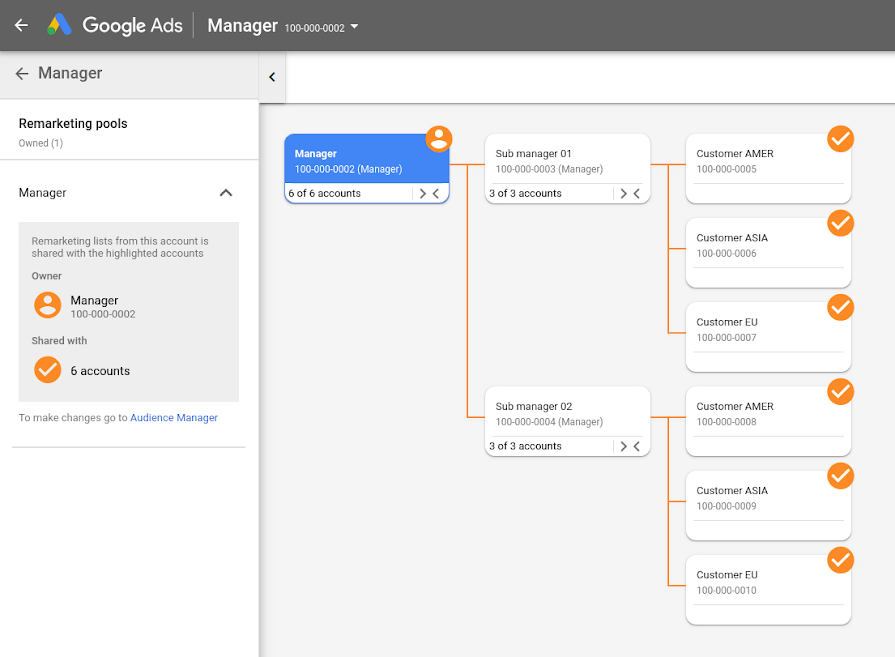895x657 pixels.
Task: Open the Manager account dropdown in header
Action: (354, 27)
